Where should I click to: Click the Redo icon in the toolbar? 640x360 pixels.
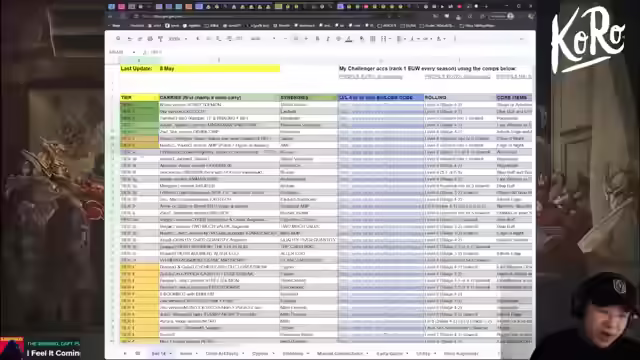click(x=140, y=39)
